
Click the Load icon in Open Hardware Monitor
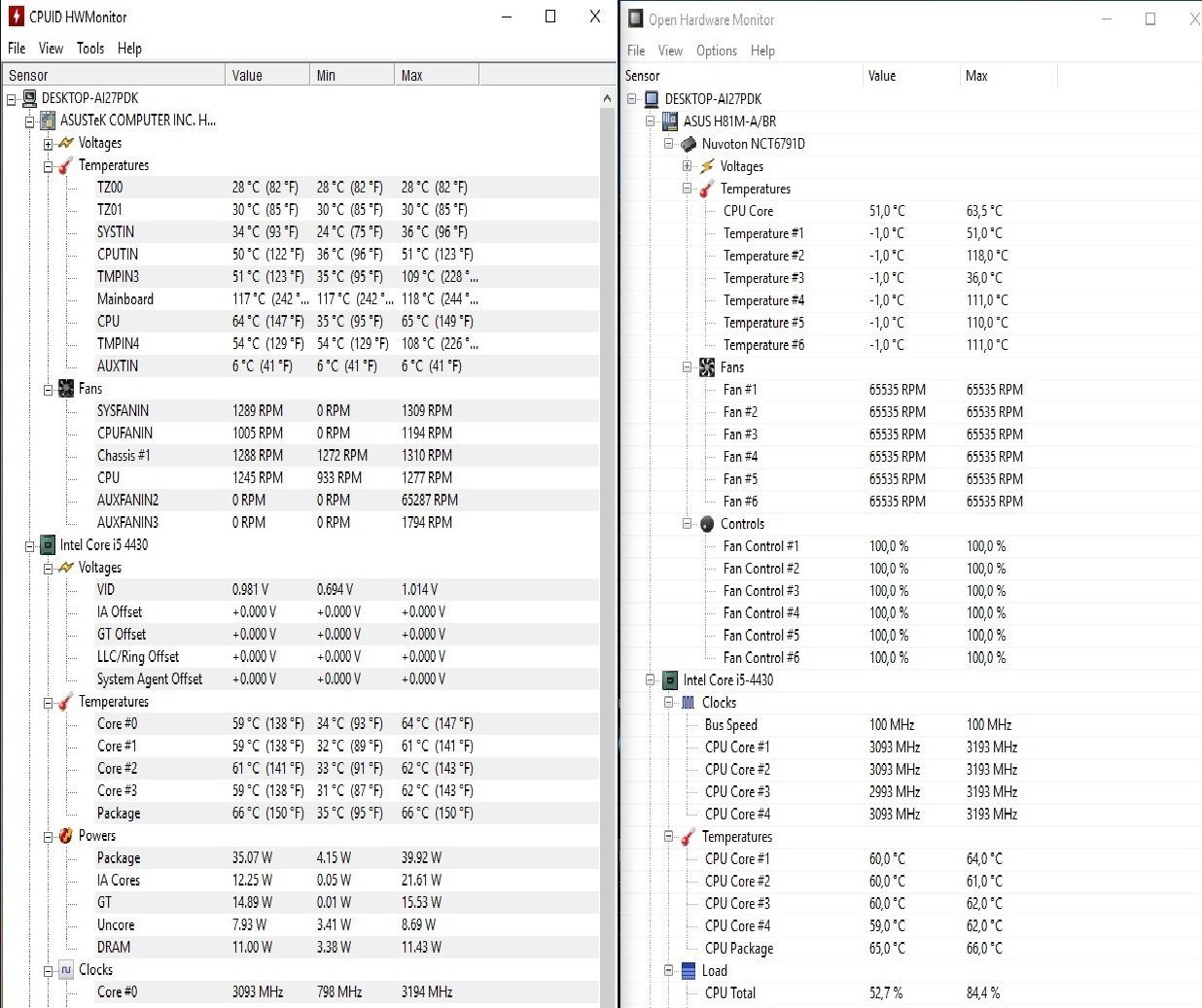[689, 971]
